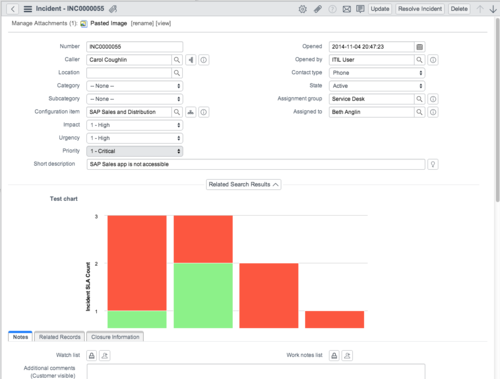Toggle the activity stream icon
This screenshot has height=379, width=500.
(x=360, y=9)
